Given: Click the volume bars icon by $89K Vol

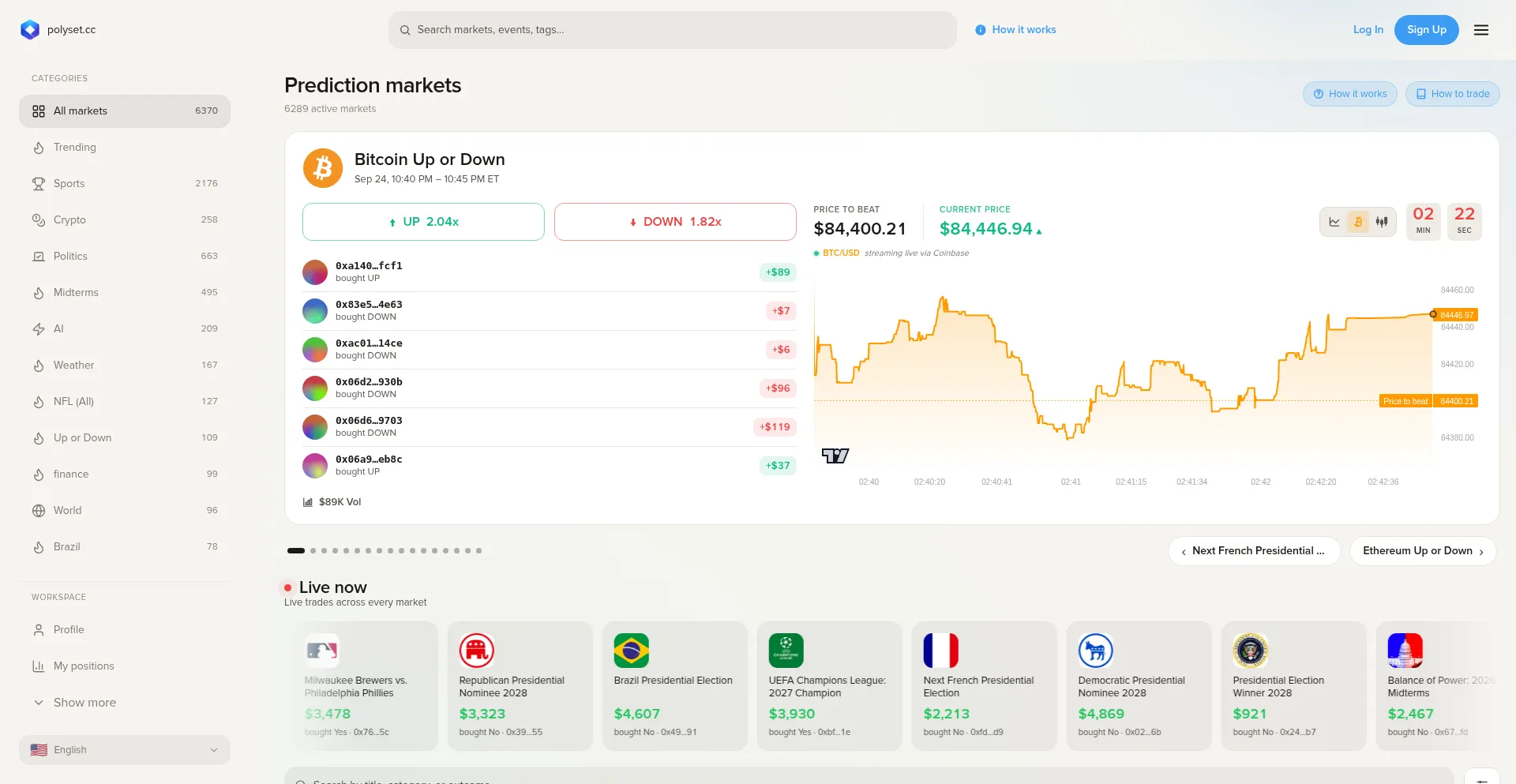Looking at the screenshot, I should [308, 502].
